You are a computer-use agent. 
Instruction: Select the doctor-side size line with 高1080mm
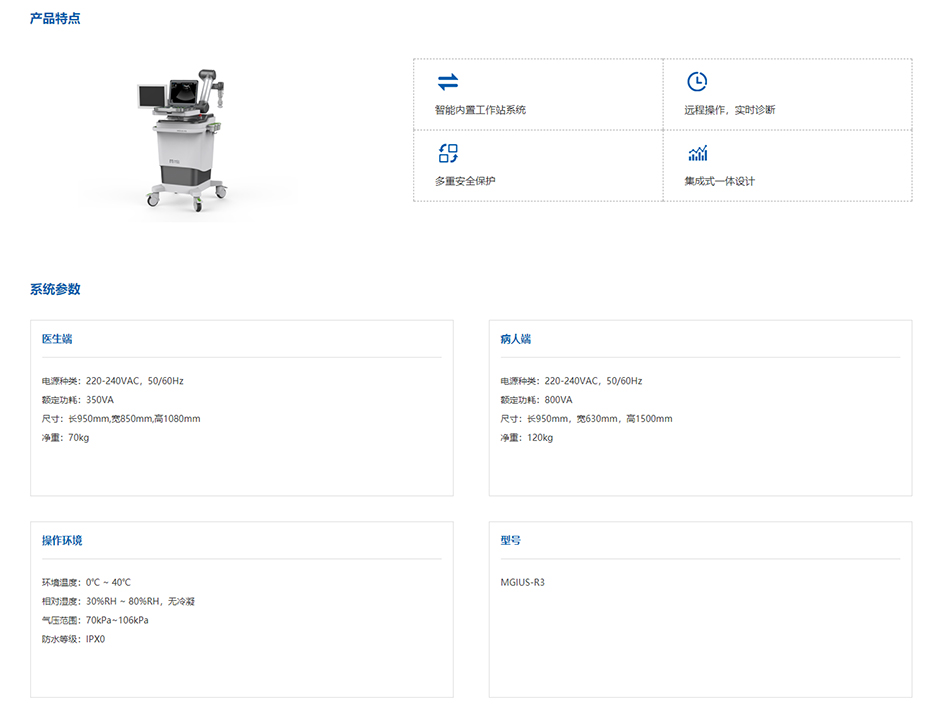pos(121,419)
